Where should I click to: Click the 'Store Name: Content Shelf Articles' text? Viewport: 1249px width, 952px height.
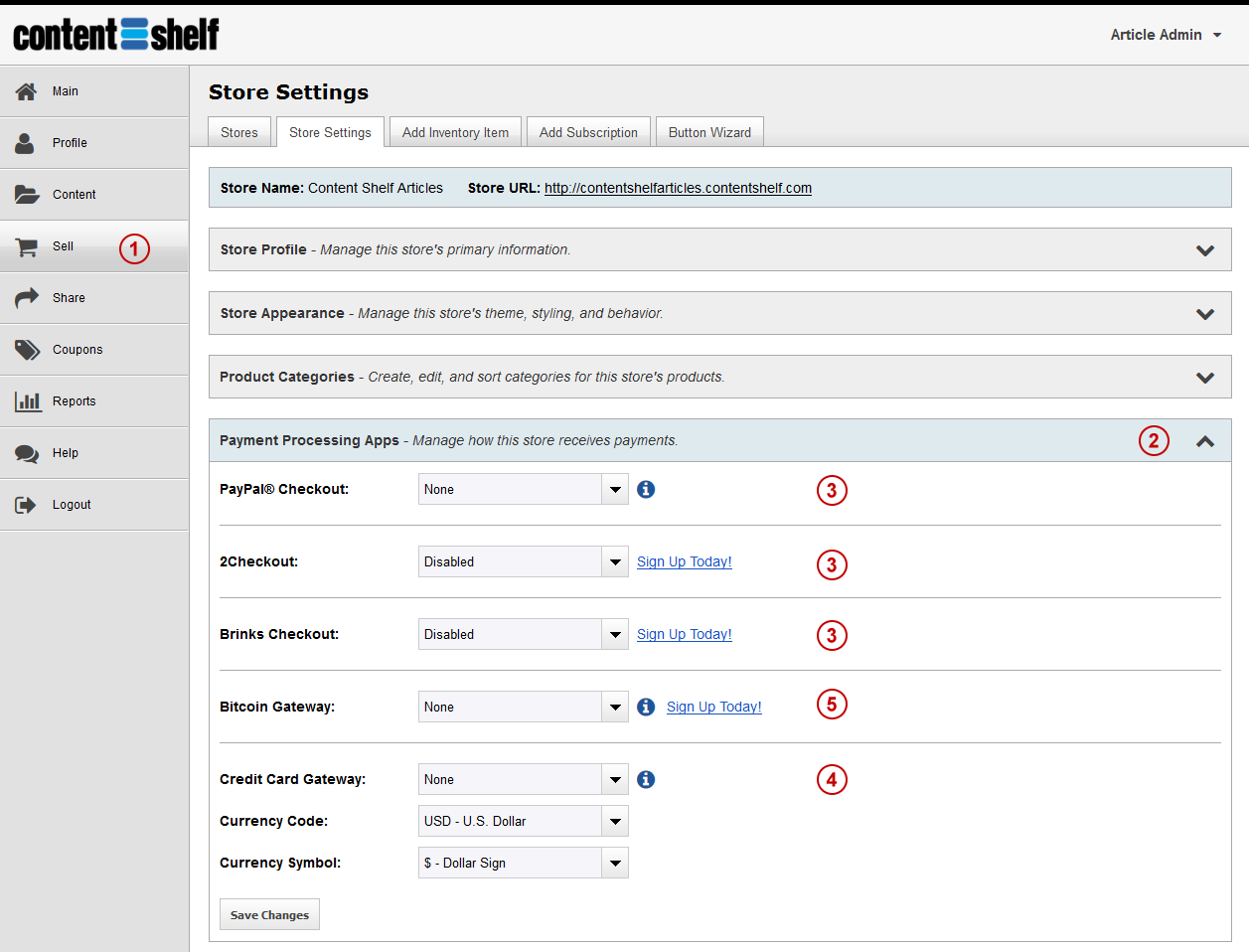point(332,188)
